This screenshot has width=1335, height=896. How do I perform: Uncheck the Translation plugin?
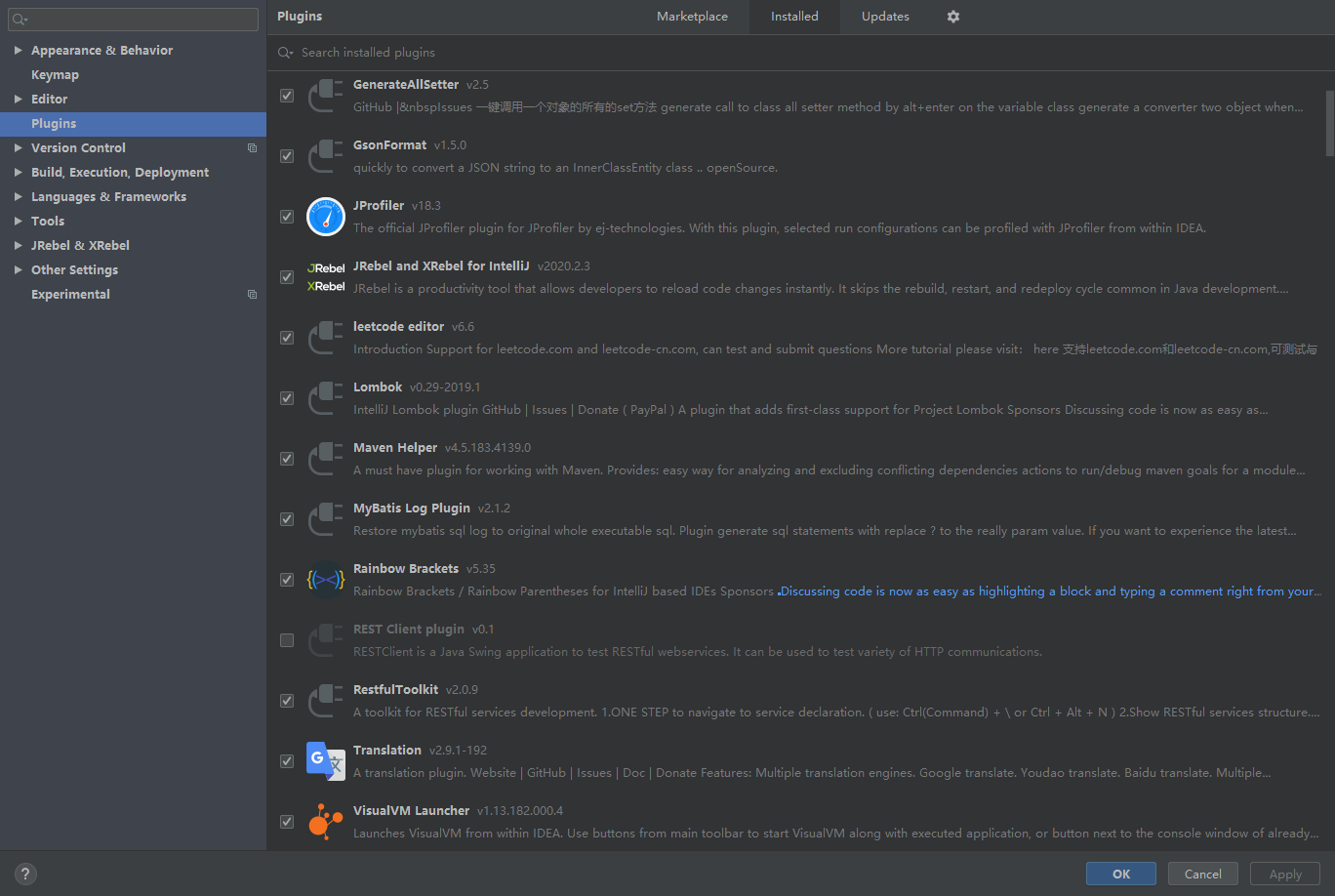click(287, 761)
